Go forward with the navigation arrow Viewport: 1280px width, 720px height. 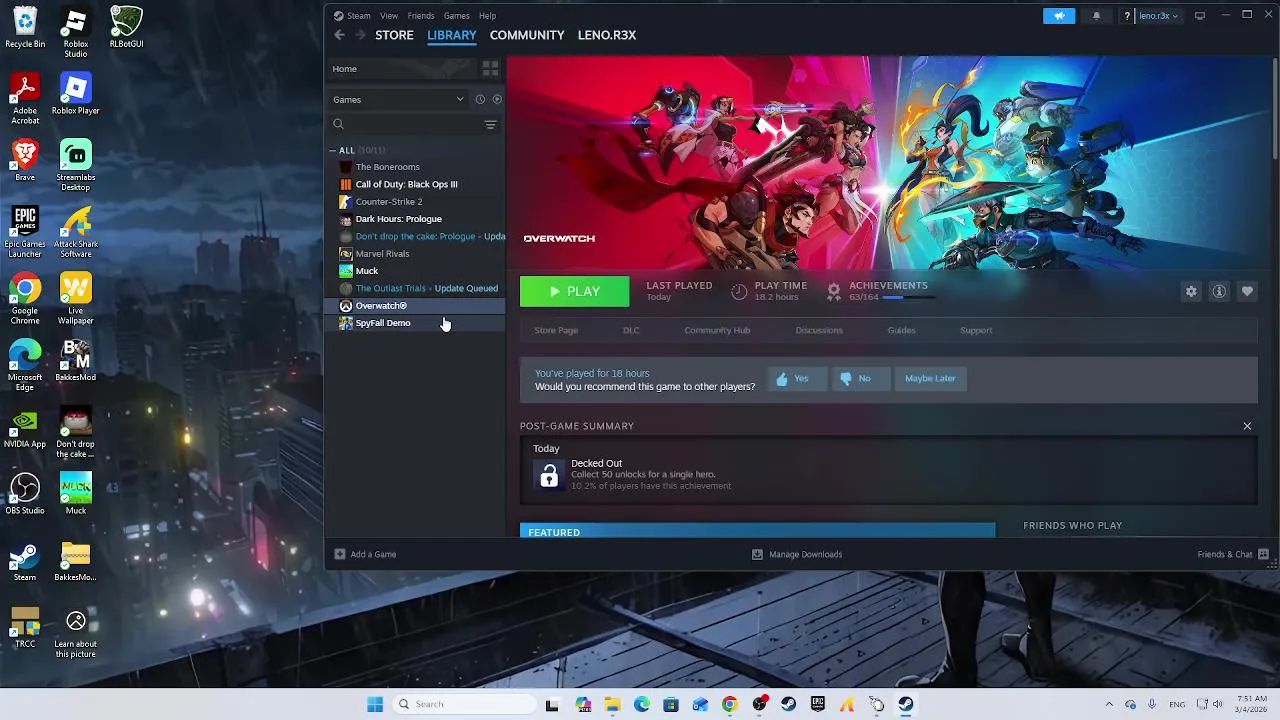[x=360, y=35]
